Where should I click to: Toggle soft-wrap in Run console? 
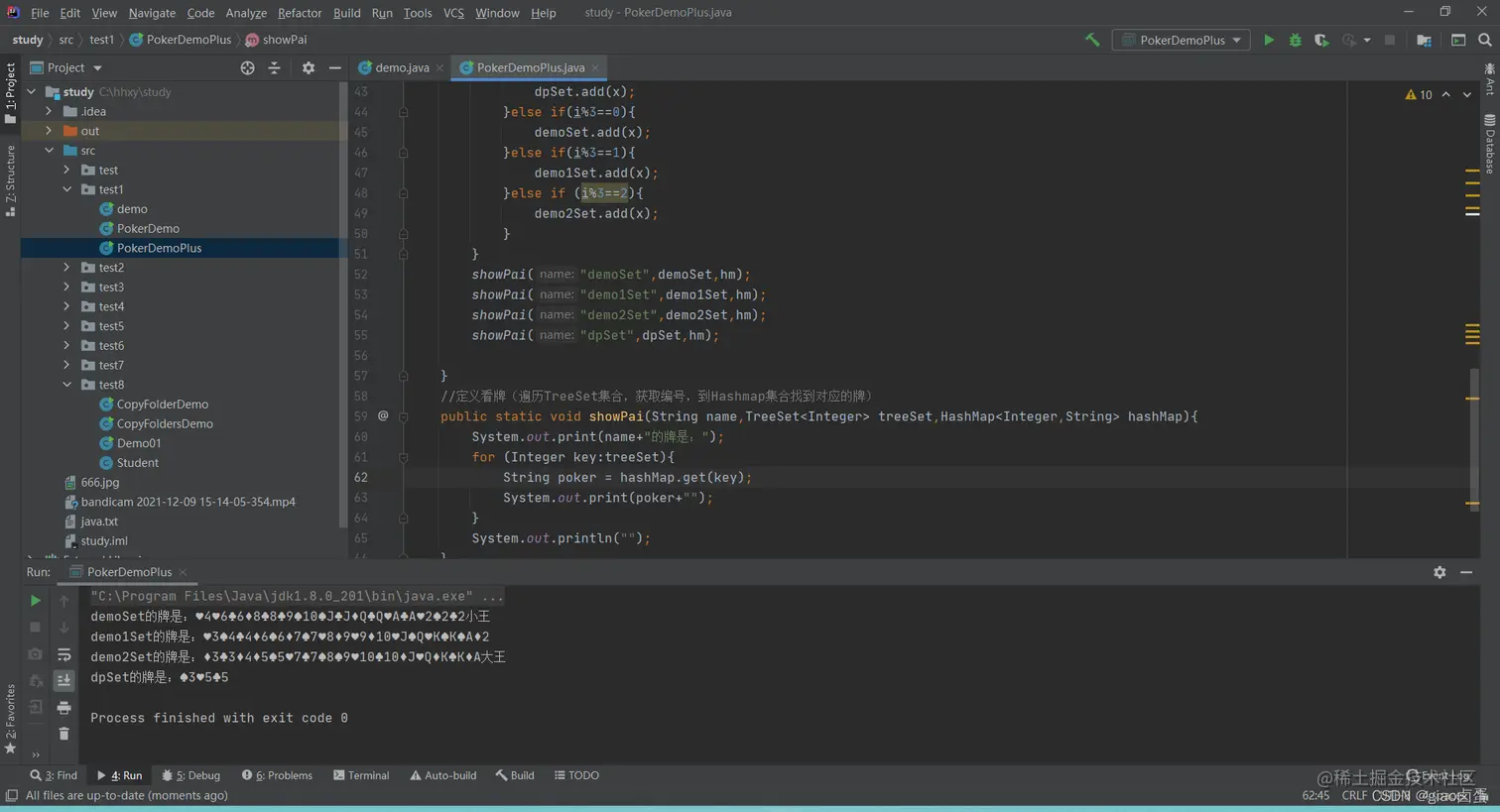(63, 654)
